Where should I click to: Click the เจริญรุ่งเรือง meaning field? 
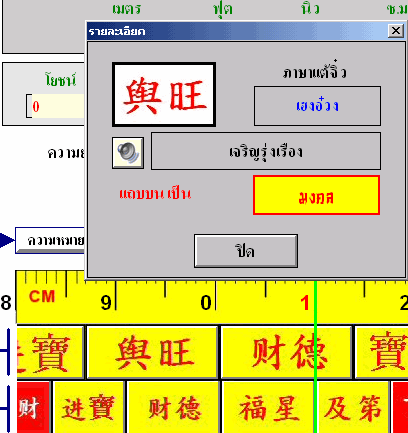[266, 151]
